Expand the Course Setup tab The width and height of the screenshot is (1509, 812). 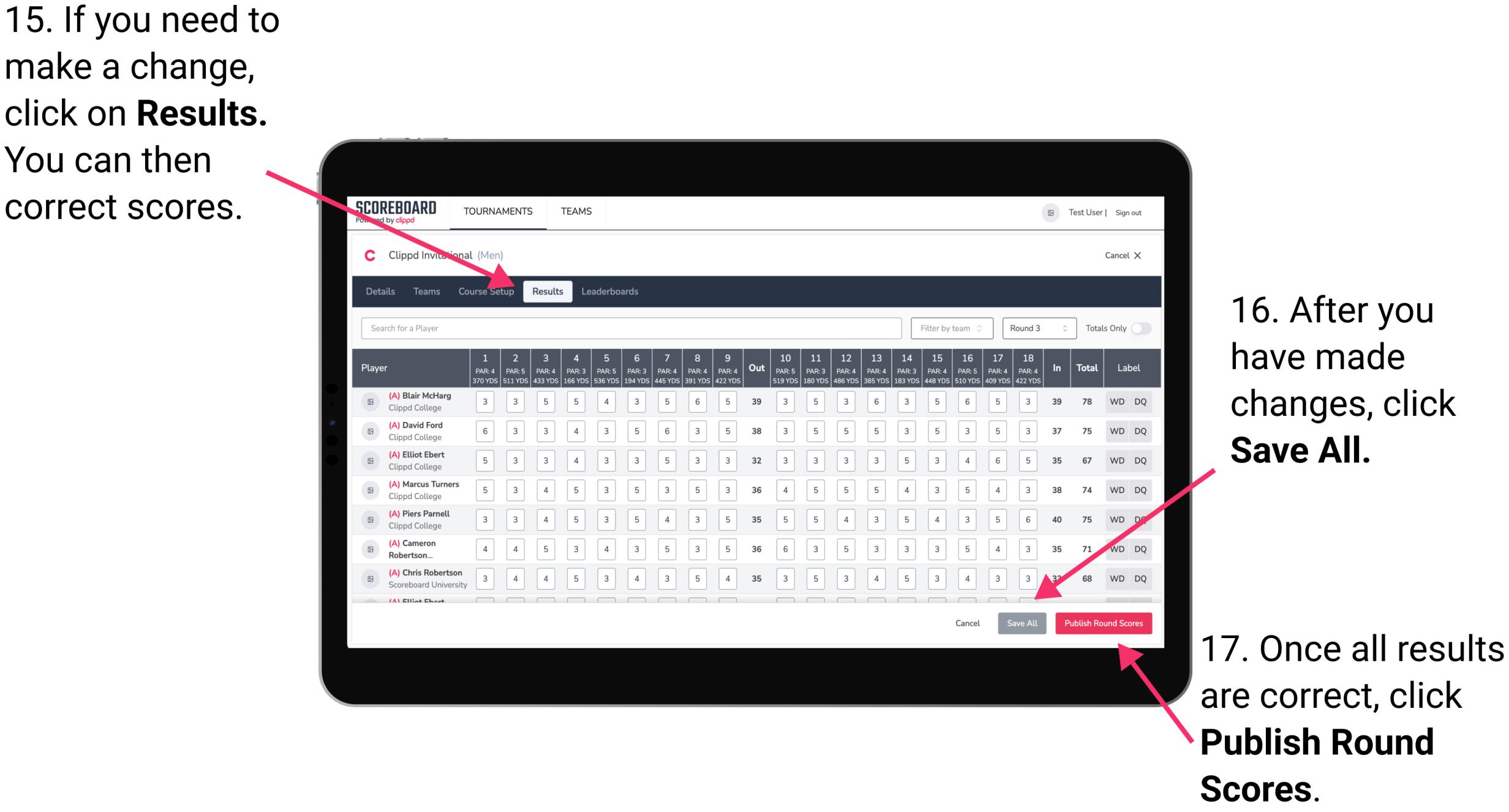pyautogui.click(x=486, y=291)
